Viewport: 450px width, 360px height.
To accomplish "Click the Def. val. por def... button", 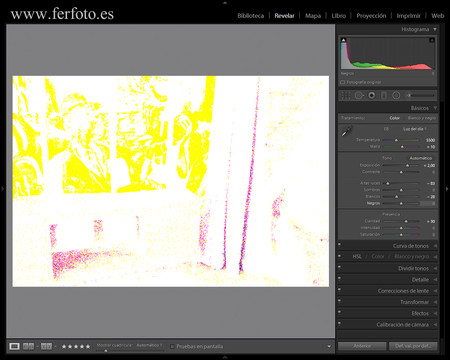I will click(413, 346).
